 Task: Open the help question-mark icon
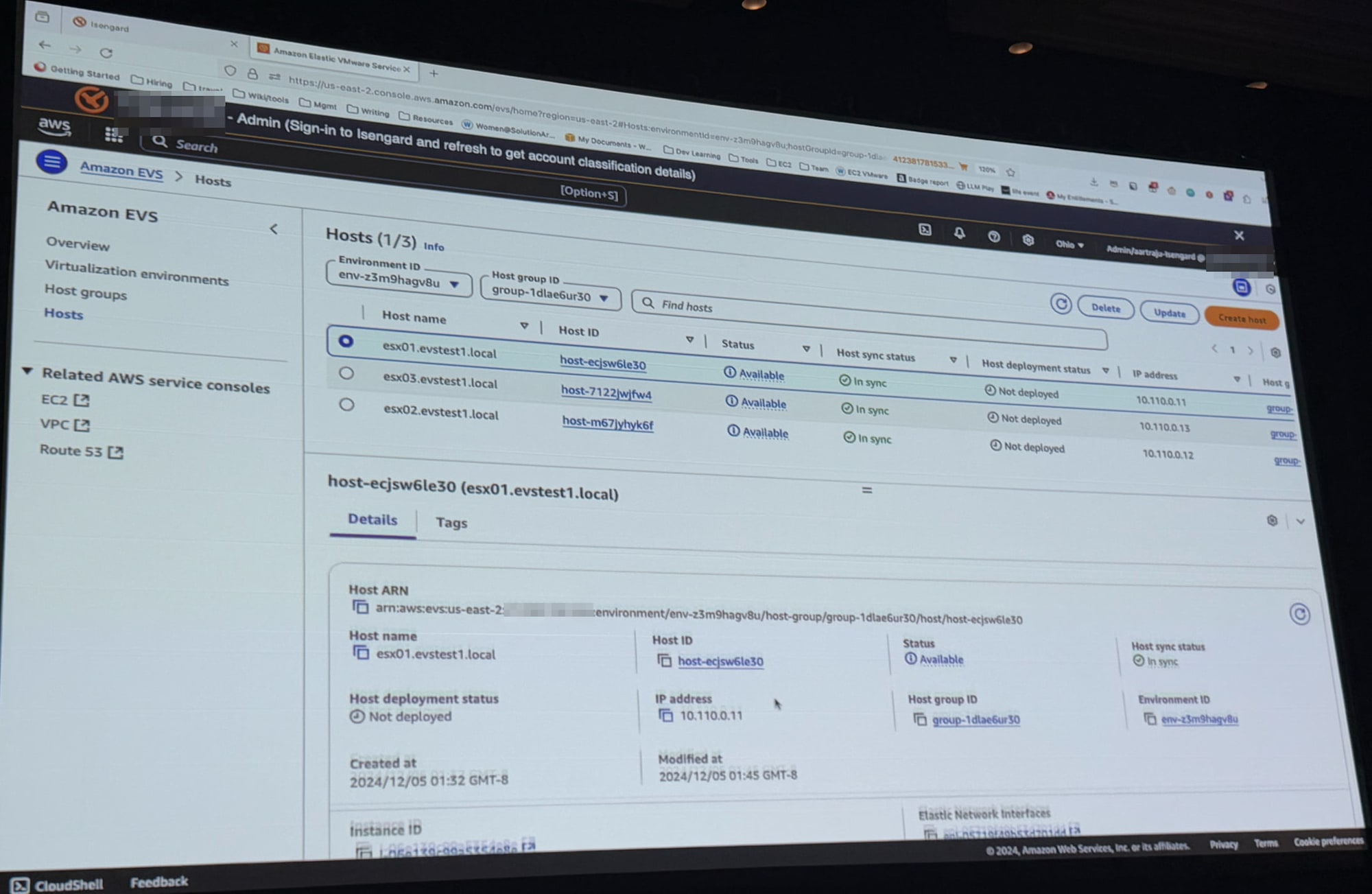pos(993,237)
